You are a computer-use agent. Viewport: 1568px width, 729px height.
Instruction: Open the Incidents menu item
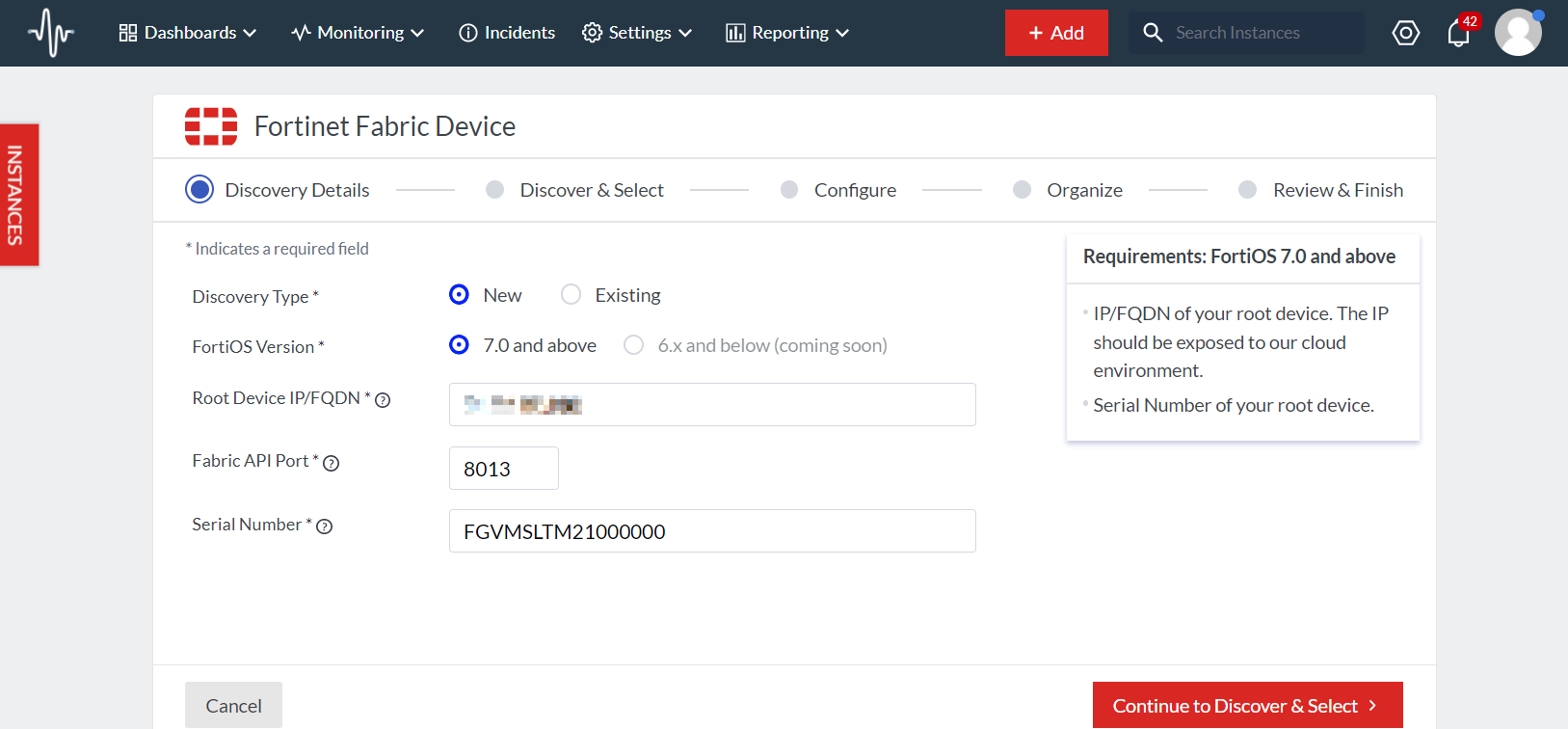pos(507,33)
